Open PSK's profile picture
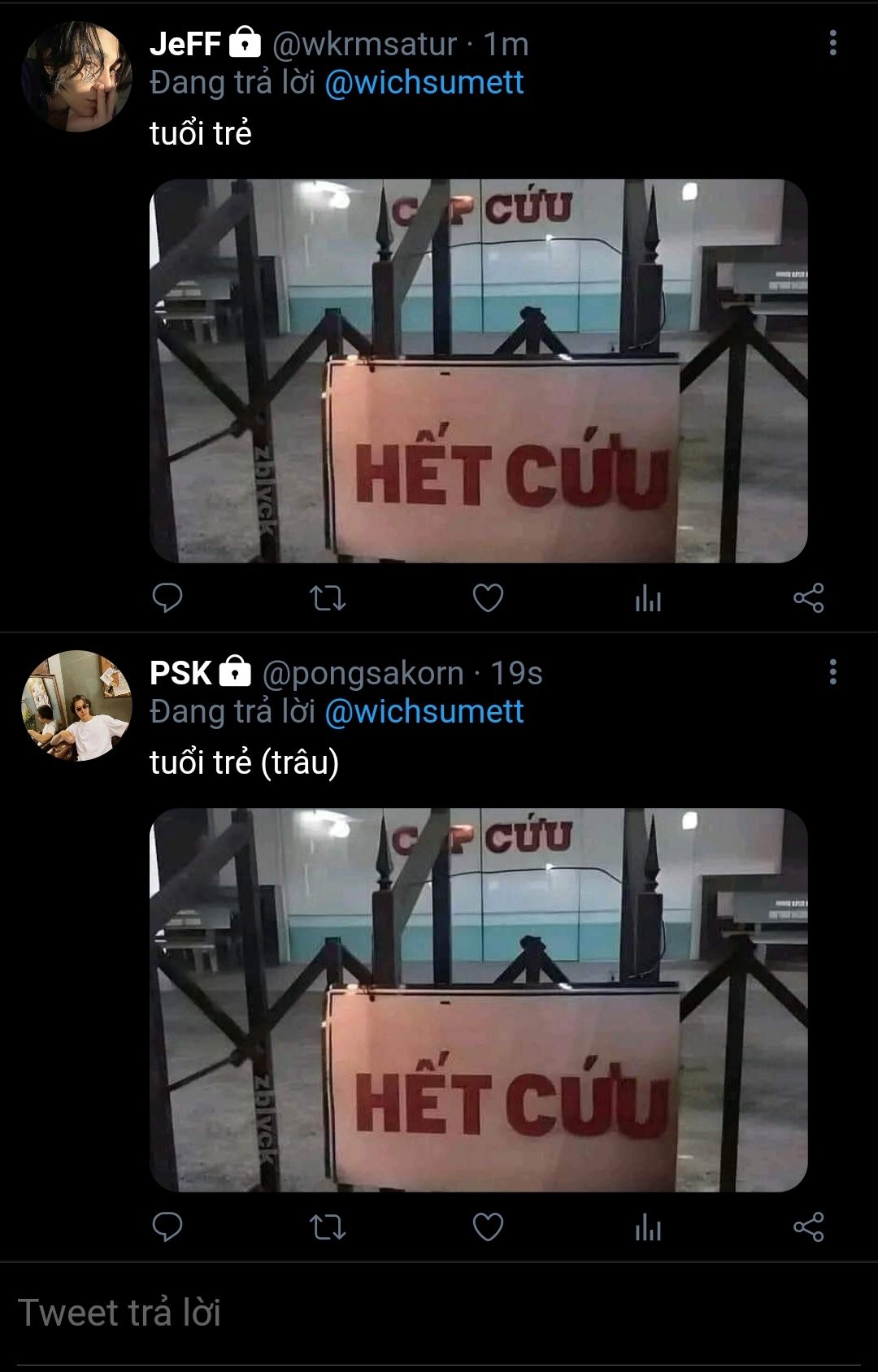878x1372 pixels. (76, 706)
